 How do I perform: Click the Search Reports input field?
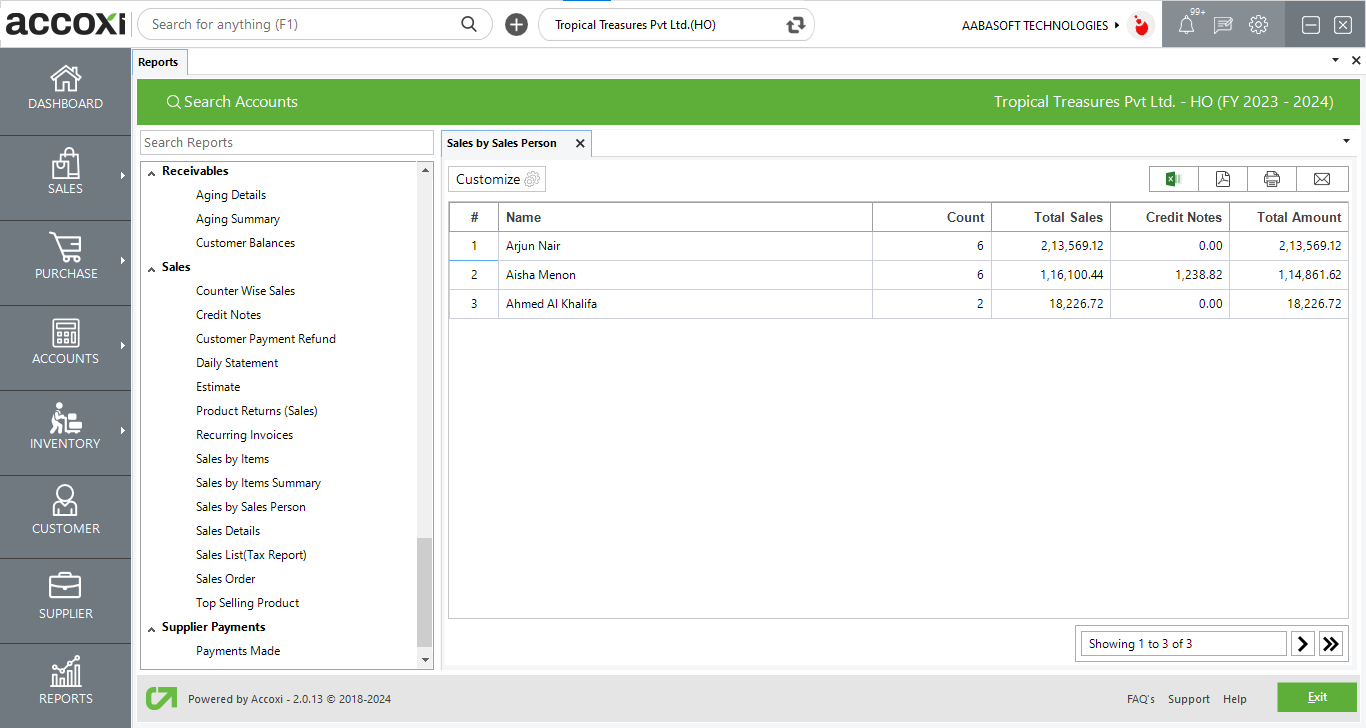286,143
